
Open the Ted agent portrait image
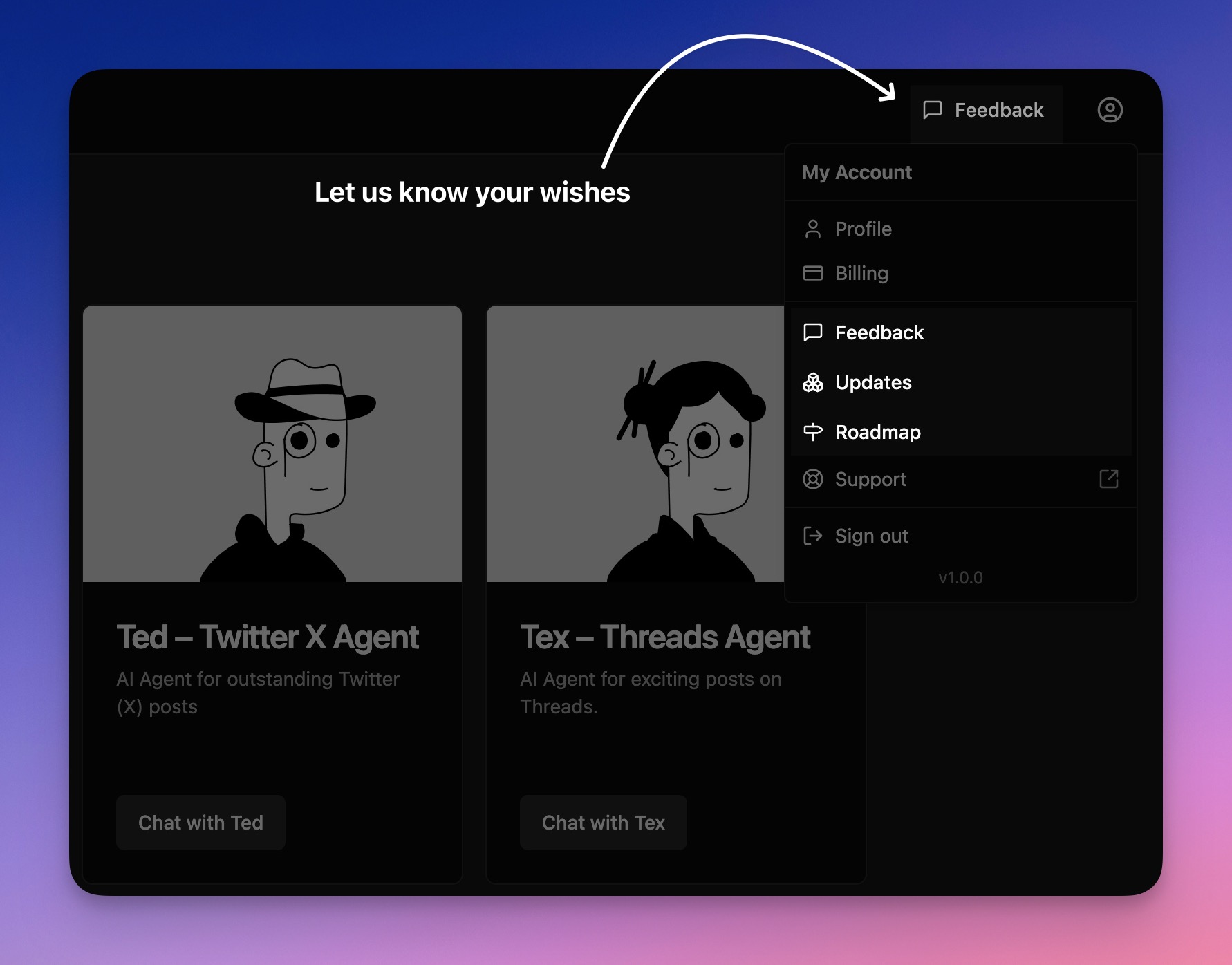tap(272, 444)
